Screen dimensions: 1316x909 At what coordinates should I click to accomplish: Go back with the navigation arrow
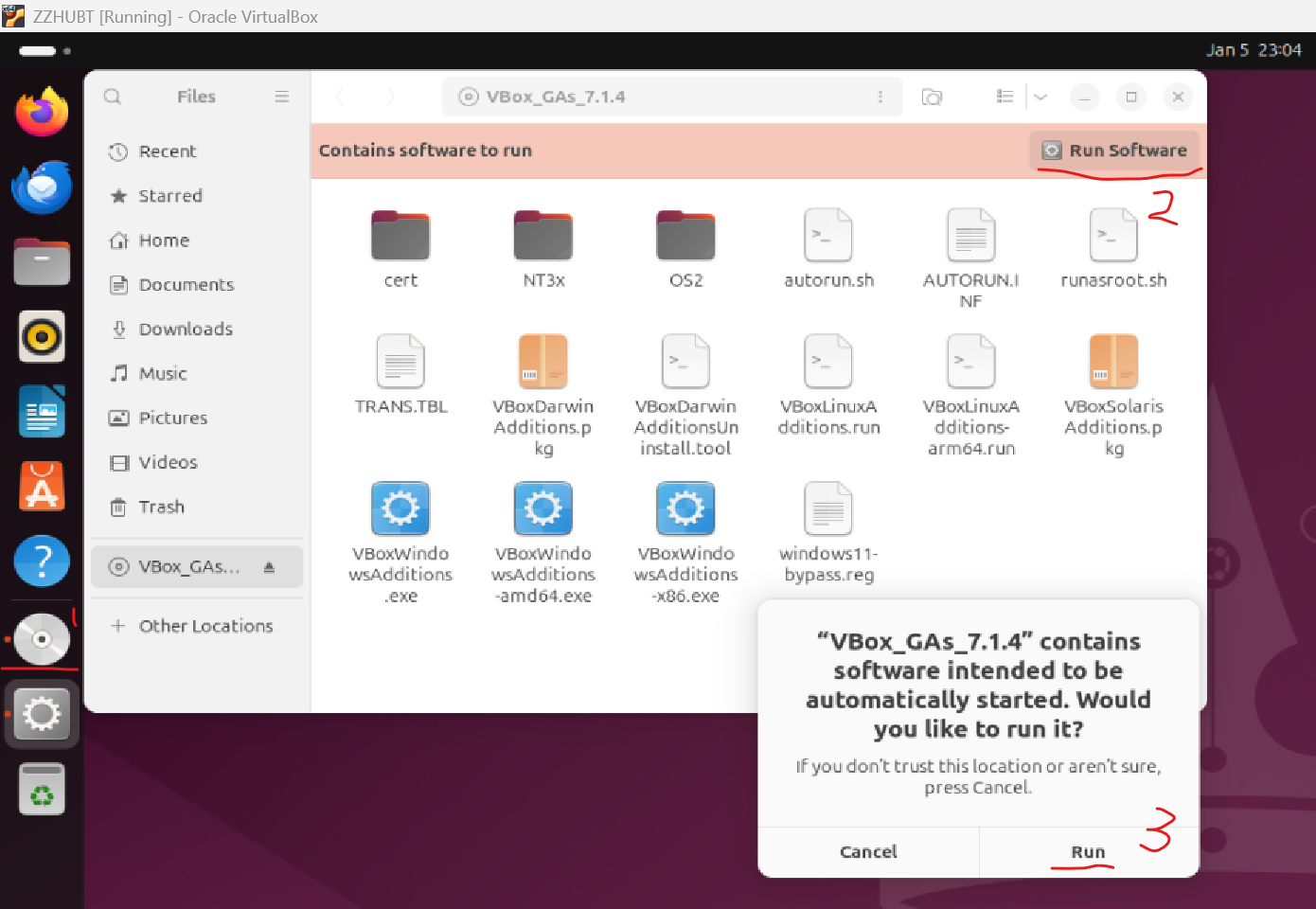pos(341,97)
